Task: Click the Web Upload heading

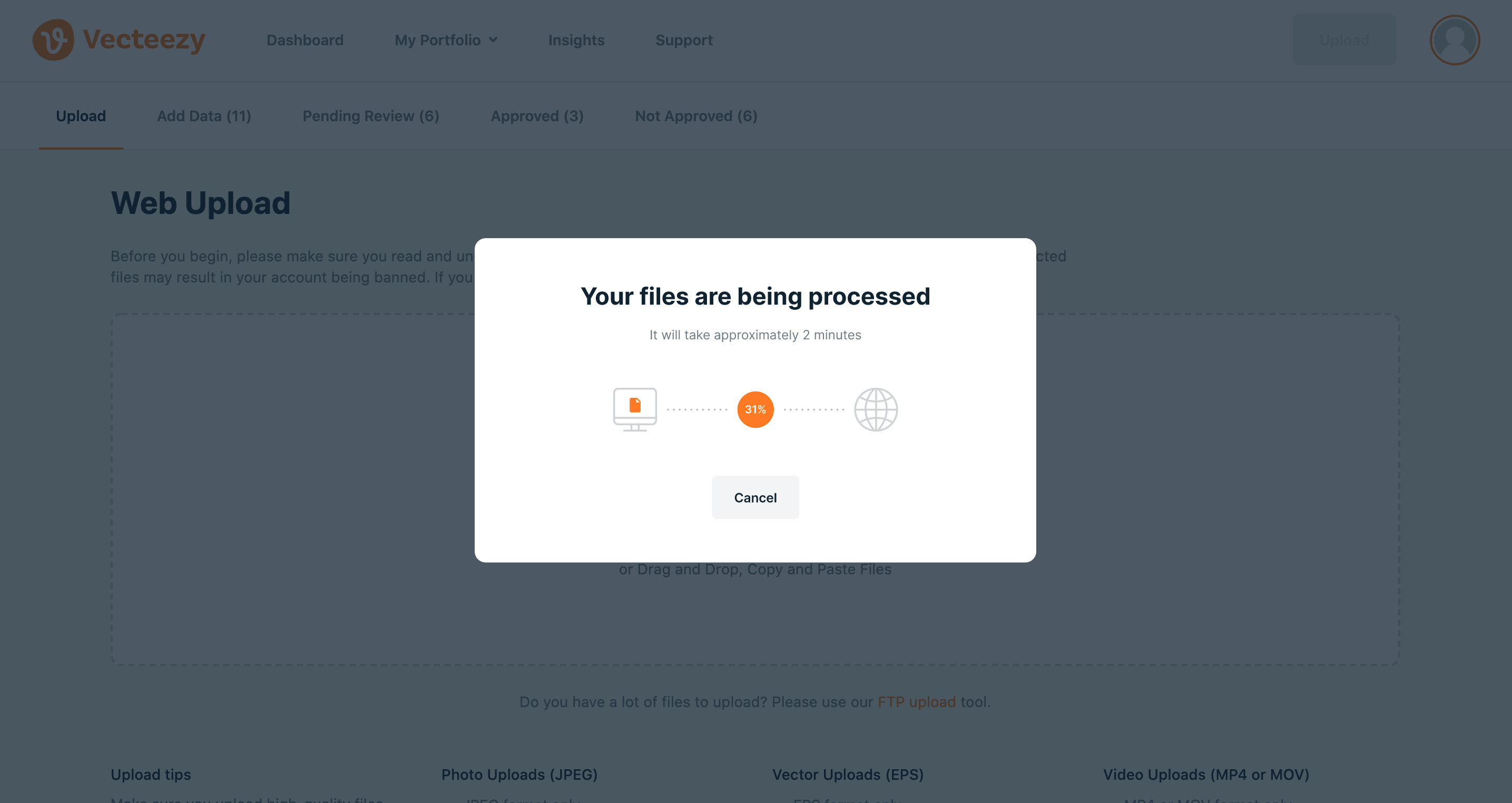Action: 201,203
